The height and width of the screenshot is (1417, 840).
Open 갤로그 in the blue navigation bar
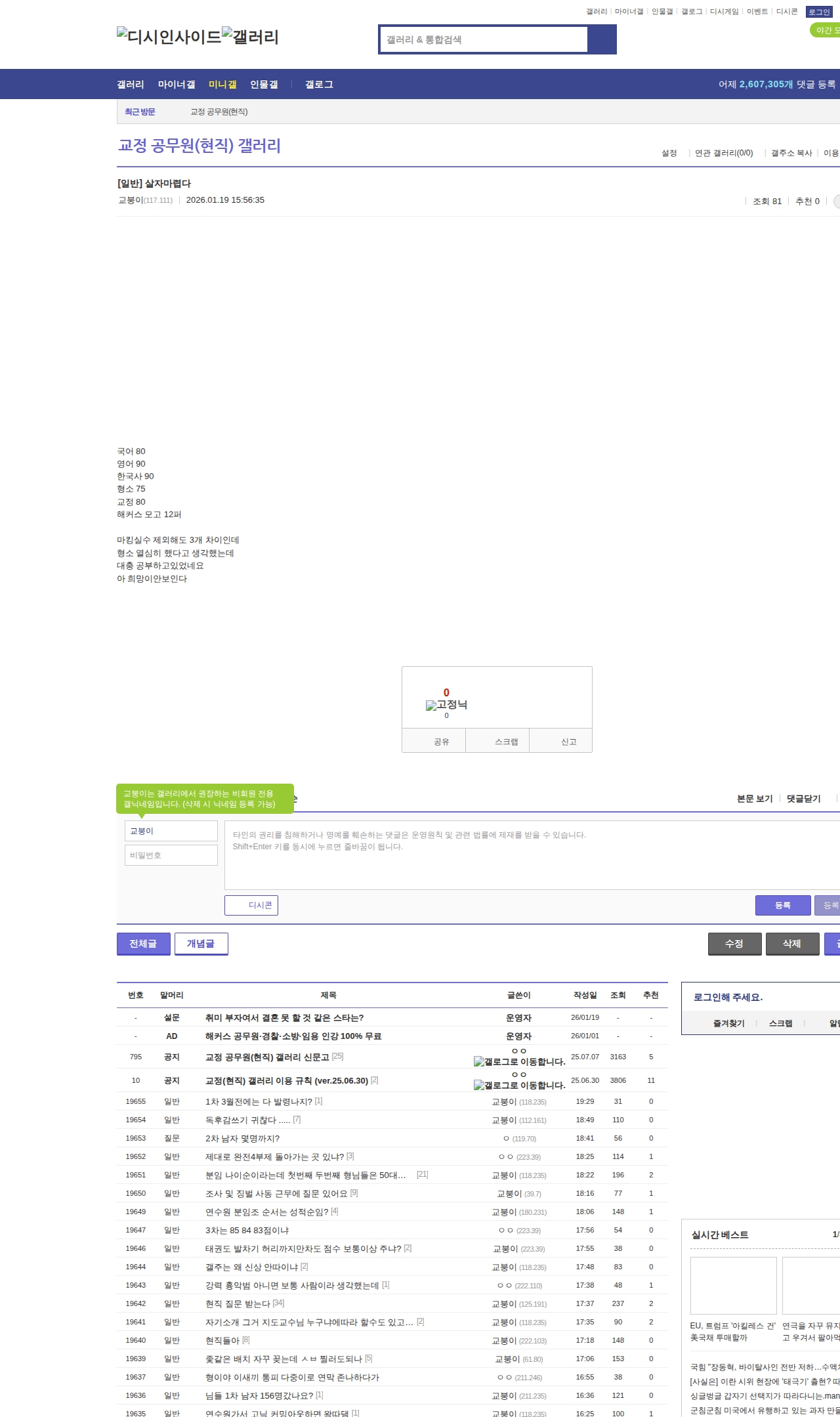tap(319, 85)
